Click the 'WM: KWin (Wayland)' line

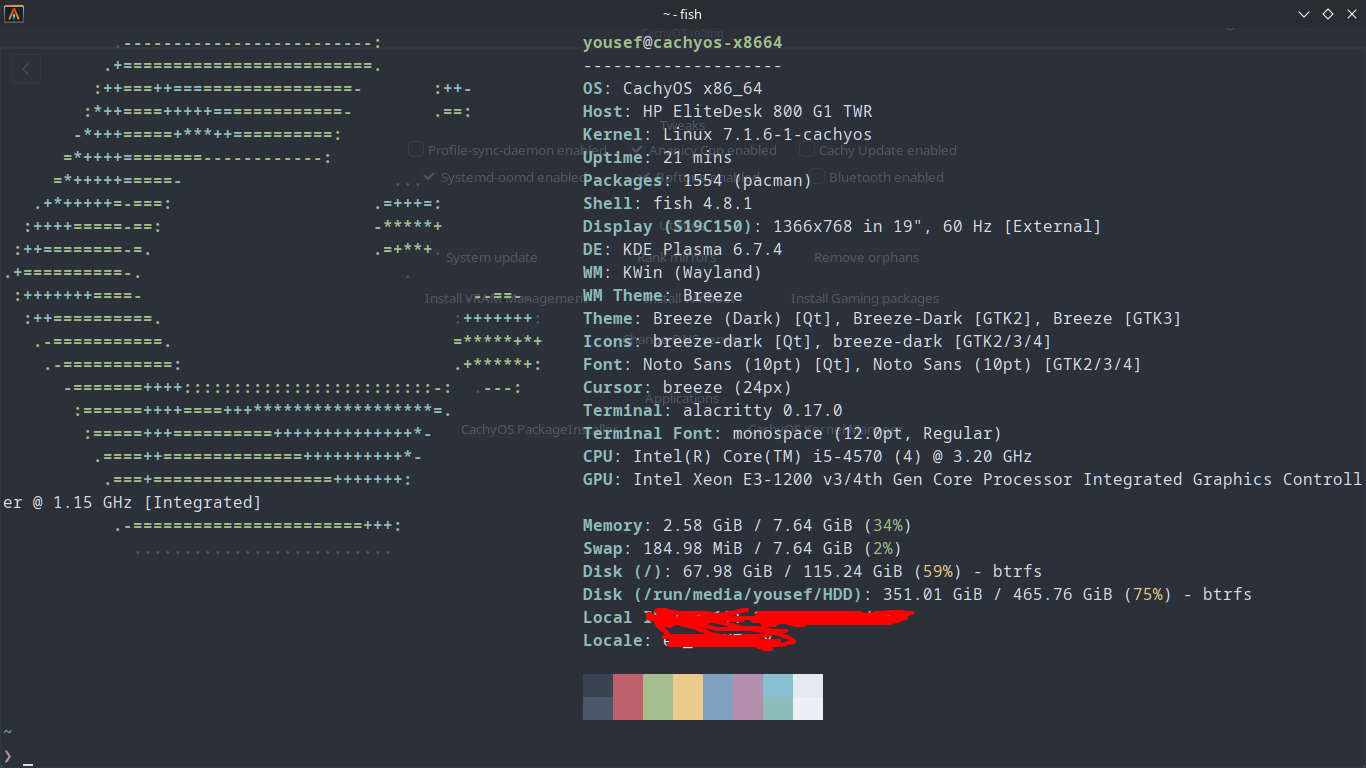tap(672, 273)
